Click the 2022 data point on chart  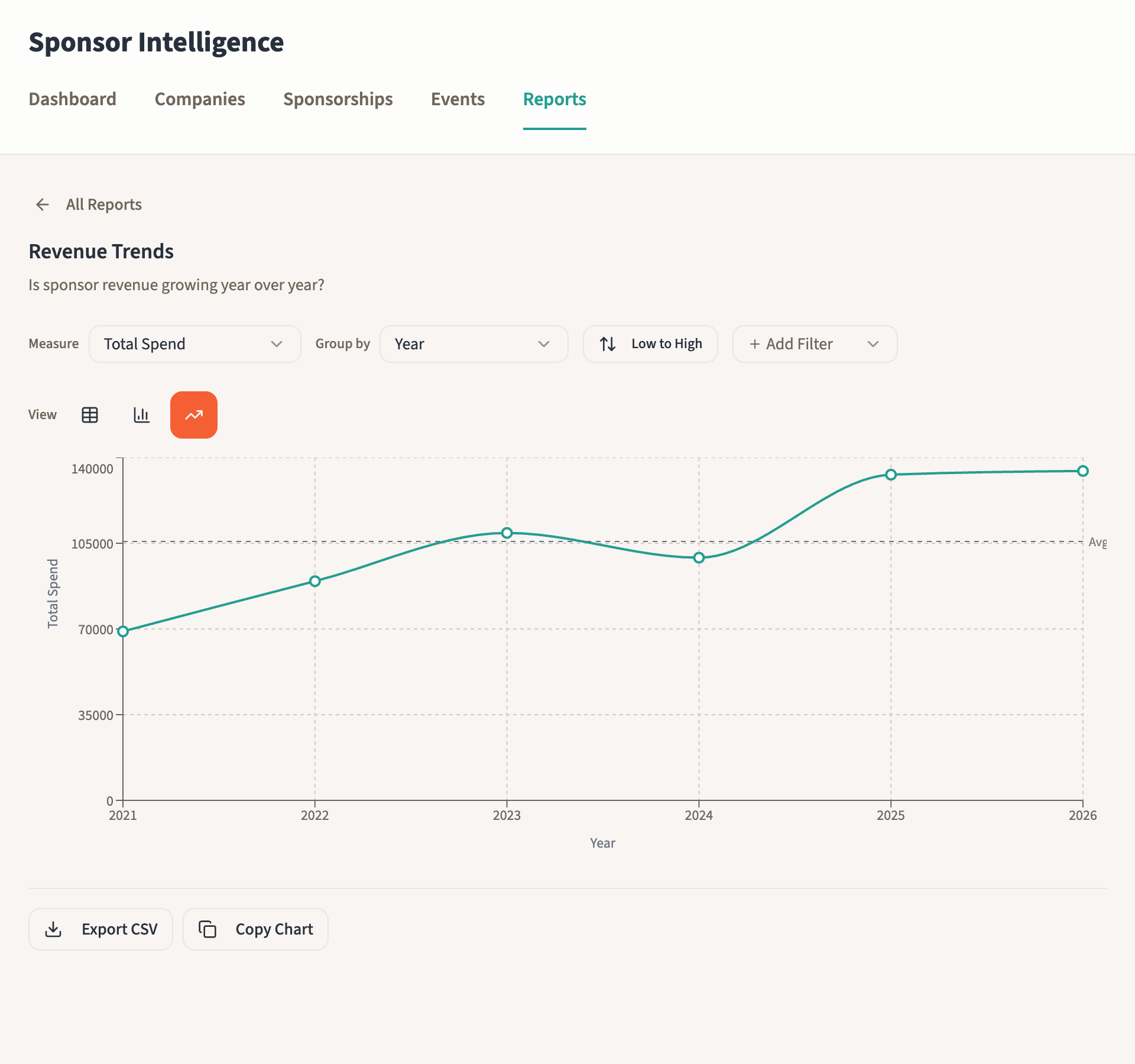(315, 581)
